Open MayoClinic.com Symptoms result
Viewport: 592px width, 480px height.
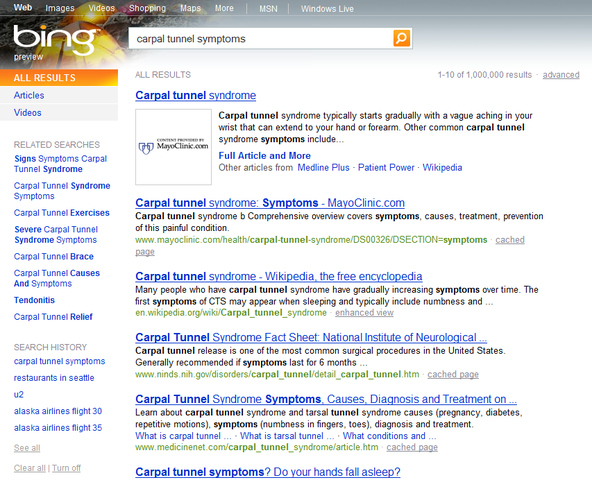[x=270, y=203]
